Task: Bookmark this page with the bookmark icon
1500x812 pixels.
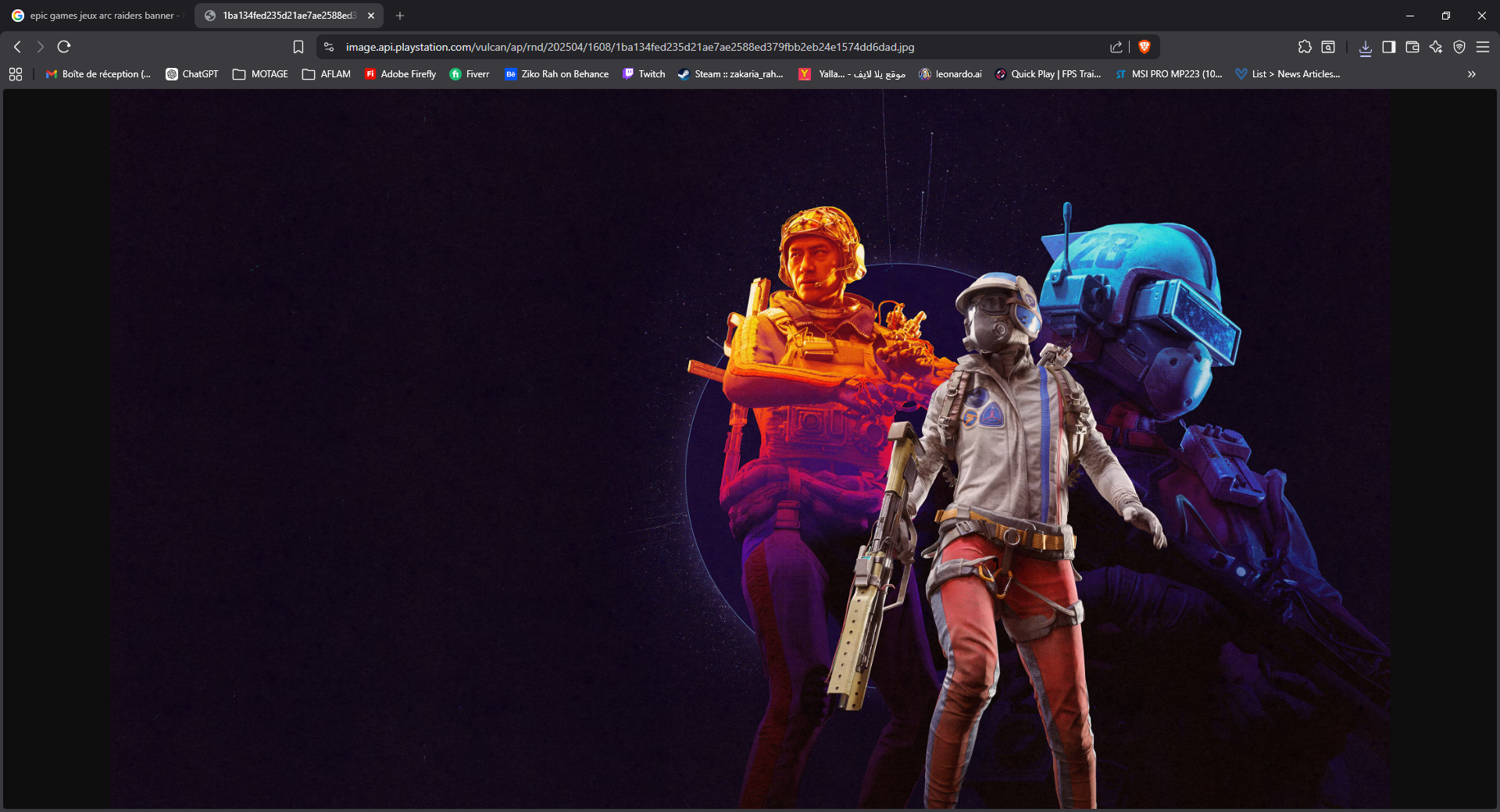Action: tap(298, 47)
